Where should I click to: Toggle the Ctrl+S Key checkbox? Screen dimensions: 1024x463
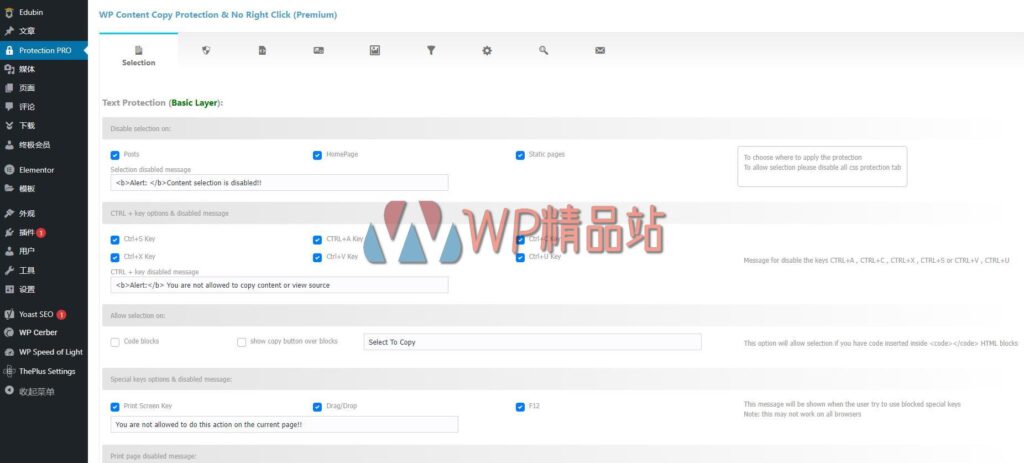[x=115, y=240]
